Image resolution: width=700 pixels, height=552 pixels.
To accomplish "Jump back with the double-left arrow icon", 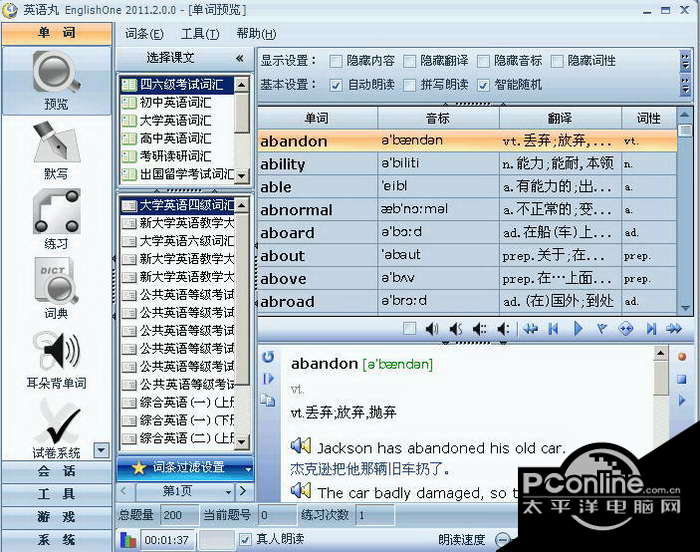I will pyautogui.click(x=530, y=329).
